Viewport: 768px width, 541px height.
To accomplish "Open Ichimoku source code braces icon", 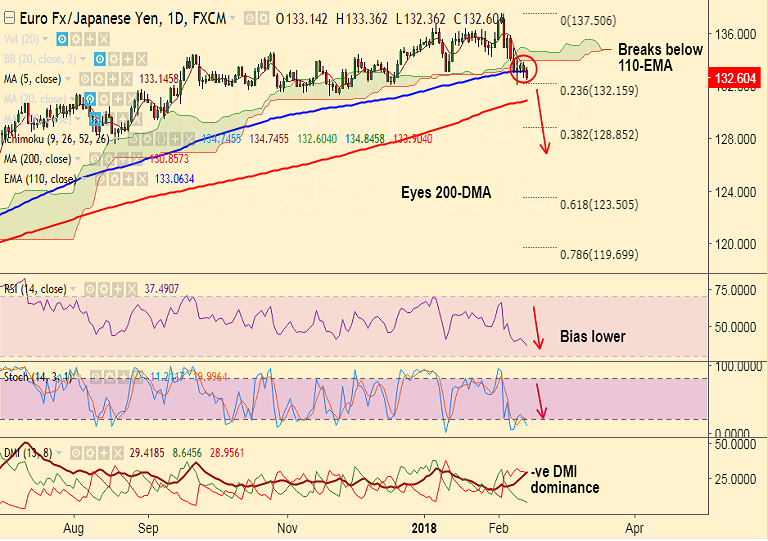I will coord(161,139).
